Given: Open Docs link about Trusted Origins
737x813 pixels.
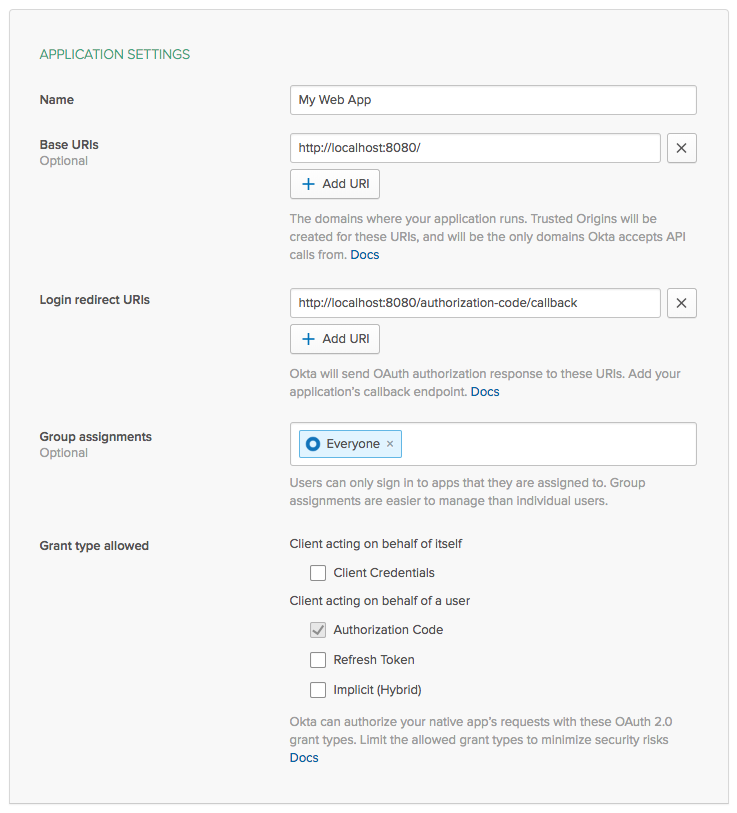Looking at the screenshot, I should (x=364, y=255).
